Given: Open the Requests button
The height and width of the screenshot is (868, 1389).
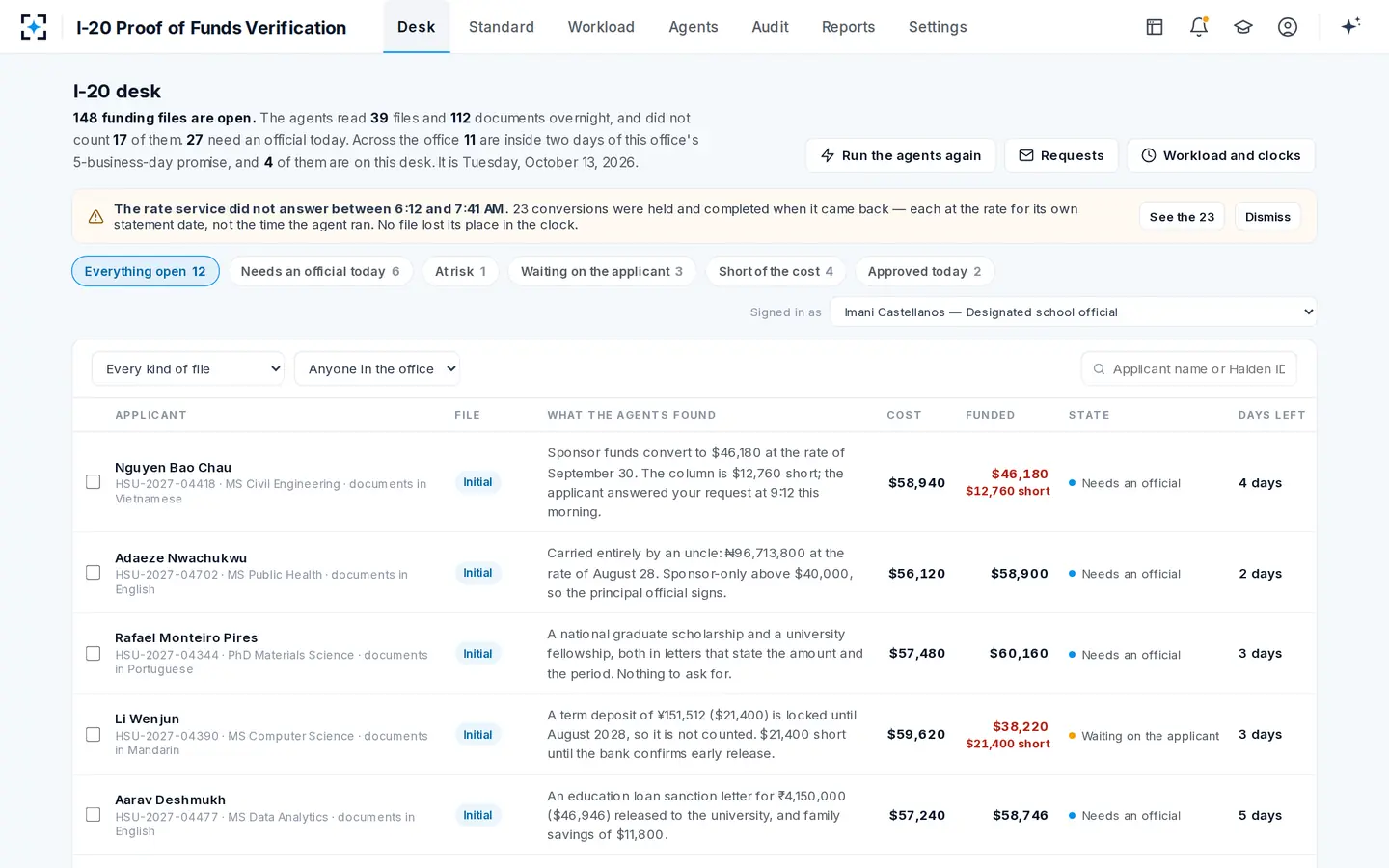Looking at the screenshot, I should pyautogui.click(x=1061, y=155).
